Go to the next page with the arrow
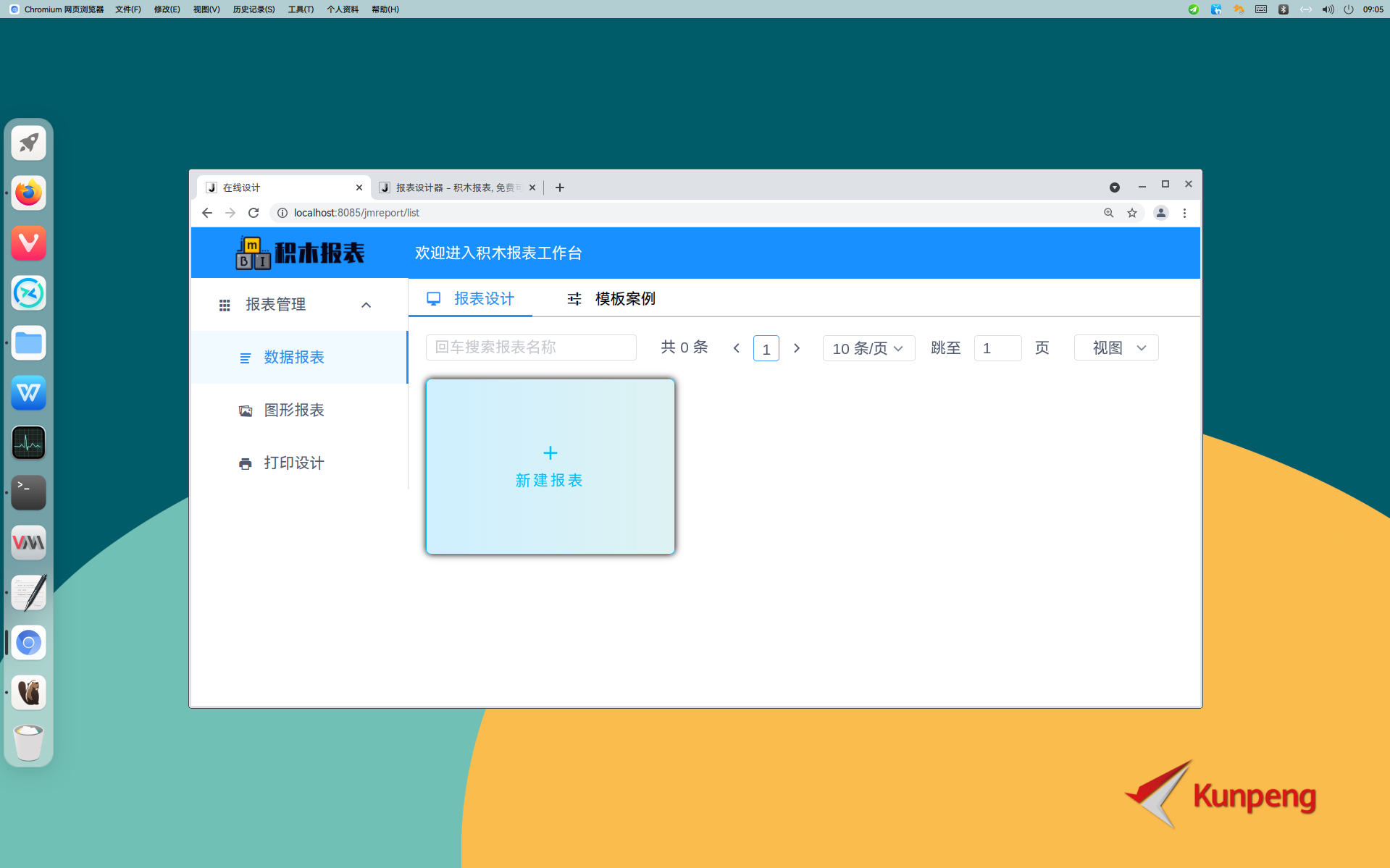The image size is (1390, 868). click(796, 347)
